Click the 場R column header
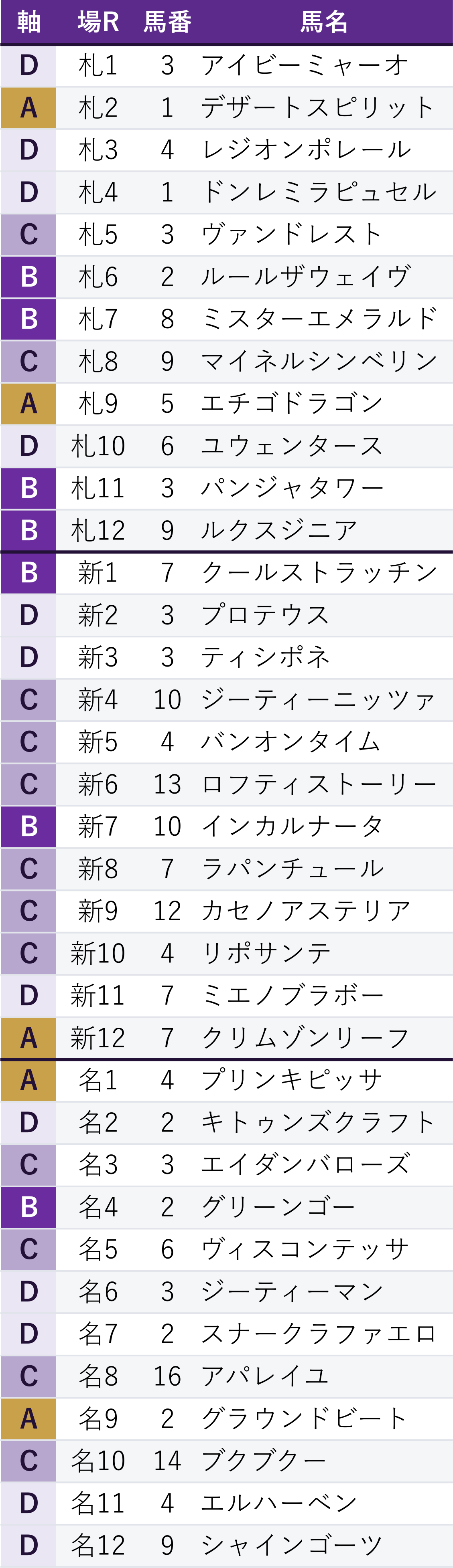The width and height of the screenshot is (453, 1568). click(98, 22)
